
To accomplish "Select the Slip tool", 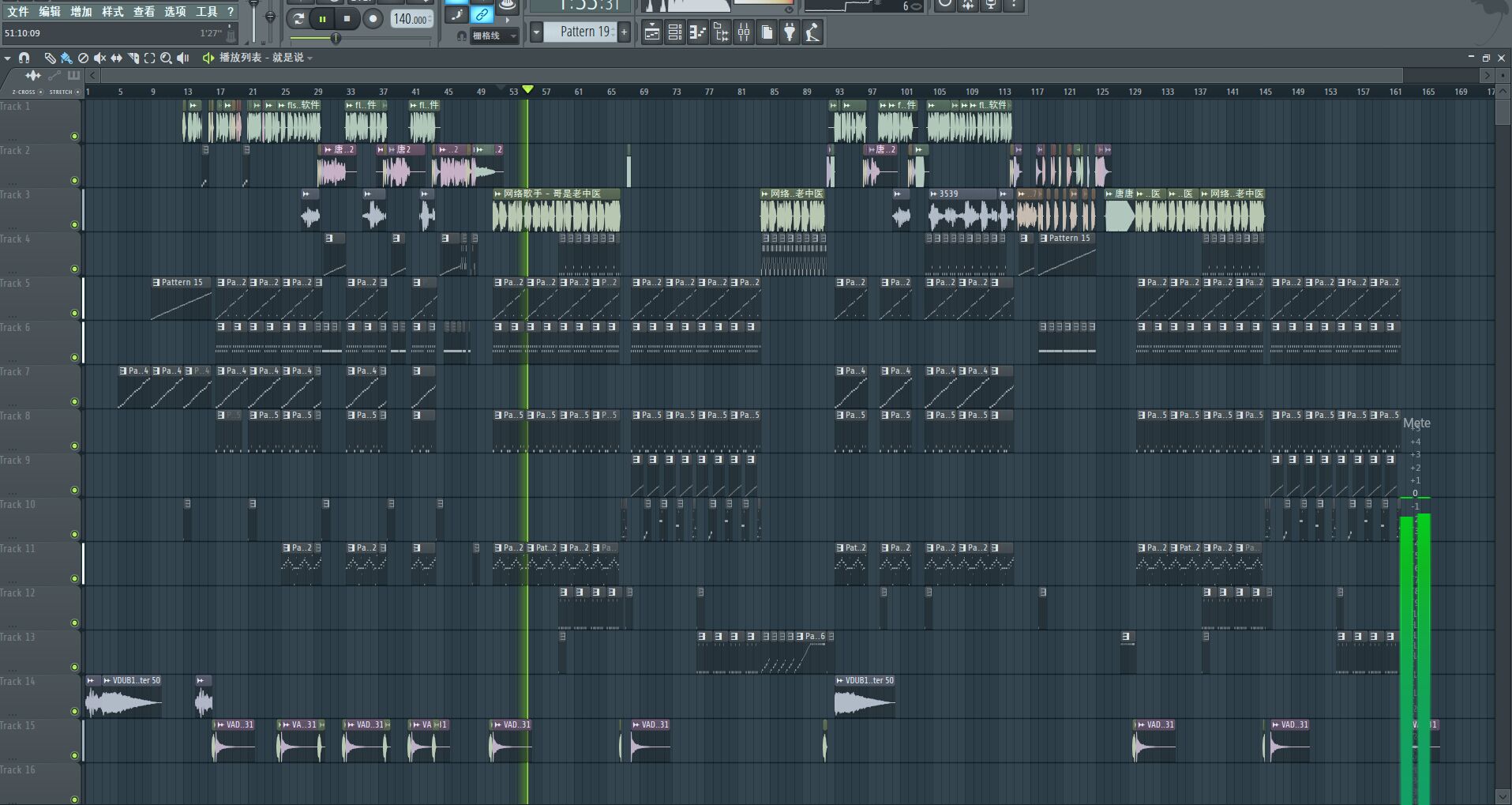I will coord(116,58).
